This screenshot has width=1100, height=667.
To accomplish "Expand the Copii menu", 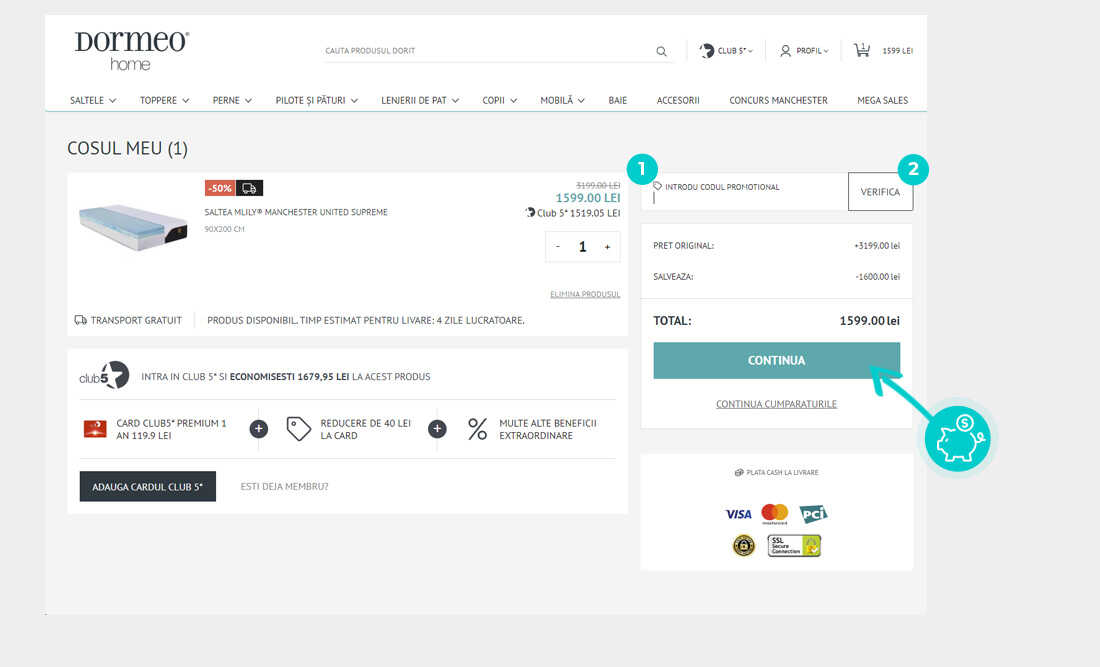I will coord(499,100).
